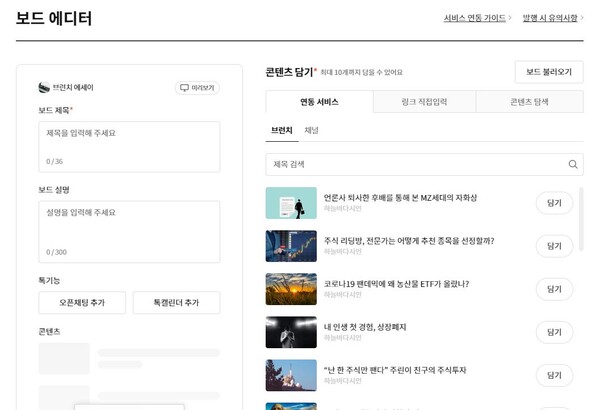Switch to the 링크 직접입력 tab
This screenshot has width=600, height=410.
[x=424, y=102]
